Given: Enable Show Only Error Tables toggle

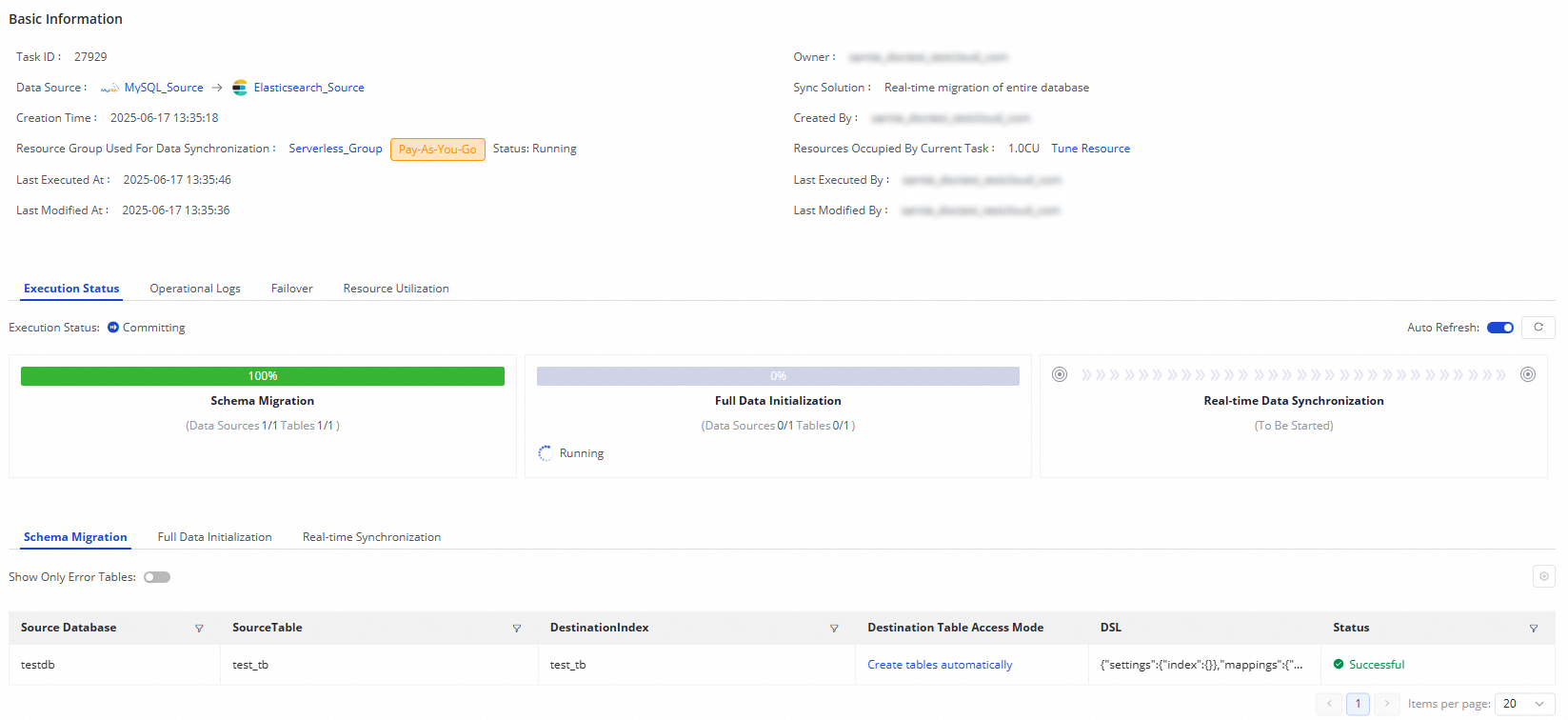Looking at the screenshot, I should (x=157, y=577).
